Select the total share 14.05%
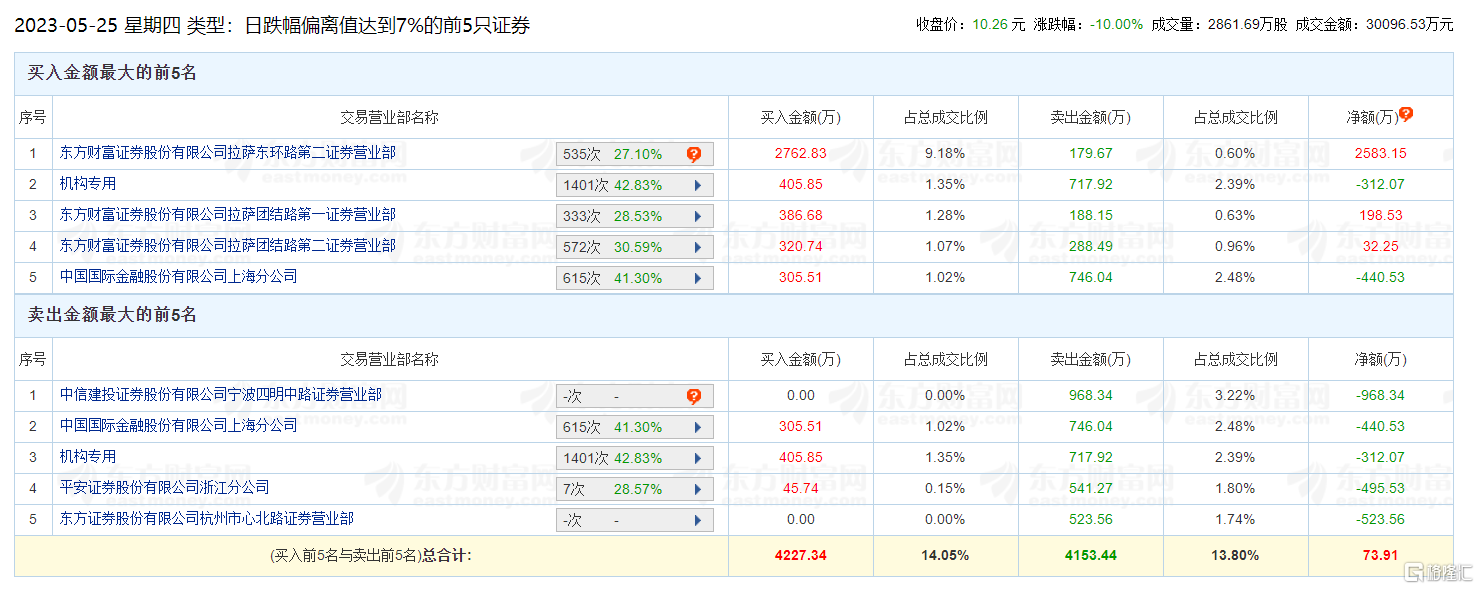Screen dimensions: 1479x589 pos(945,556)
